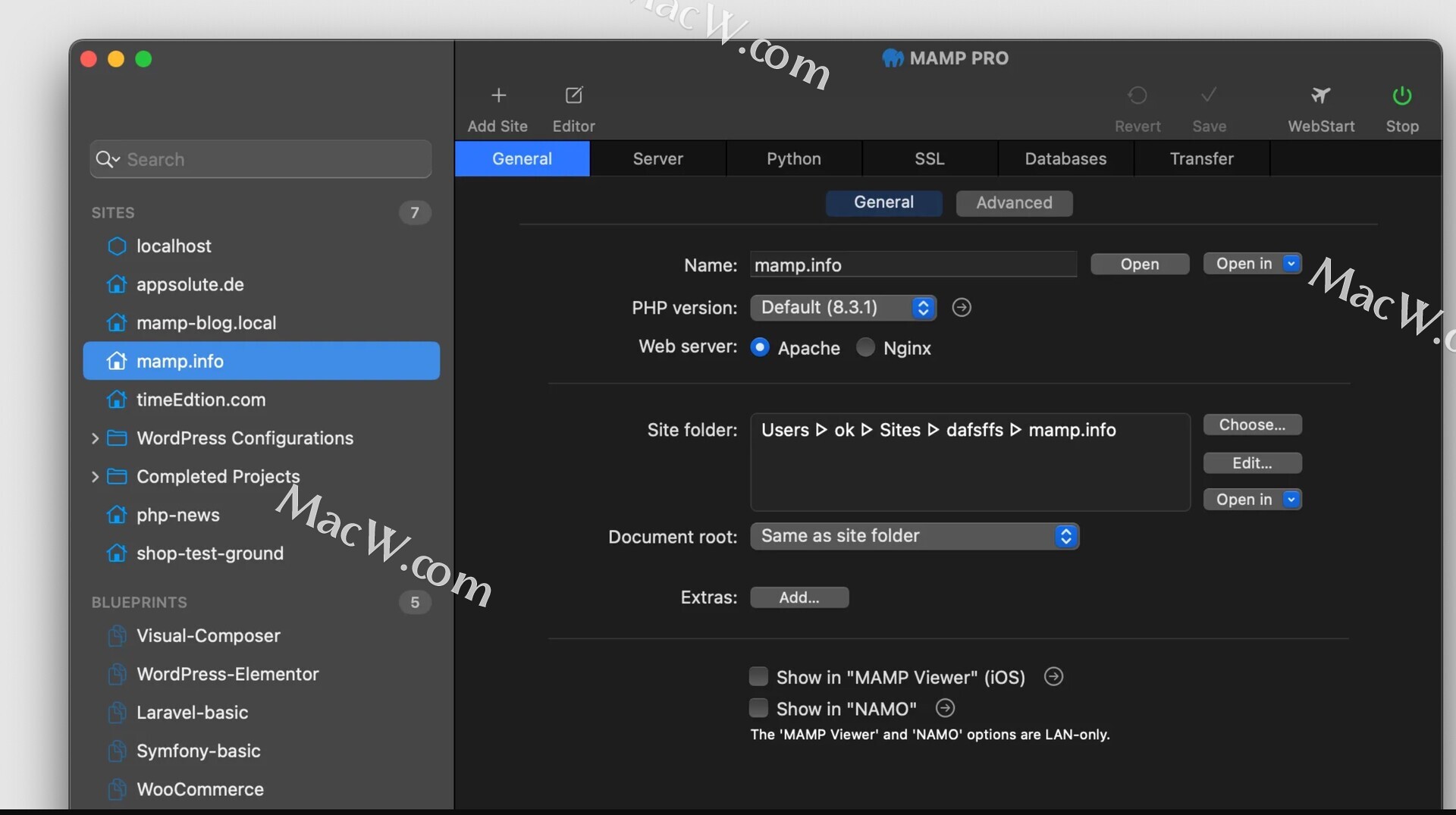Expand Completed Projects group chevron
The image size is (1456, 815).
tap(95, 476)
